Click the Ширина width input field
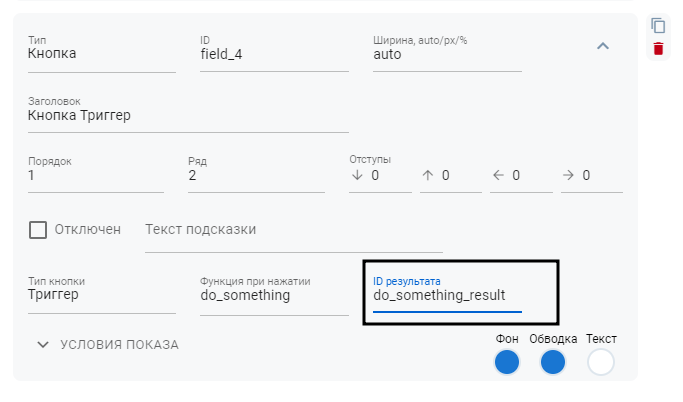 [446, 54]
